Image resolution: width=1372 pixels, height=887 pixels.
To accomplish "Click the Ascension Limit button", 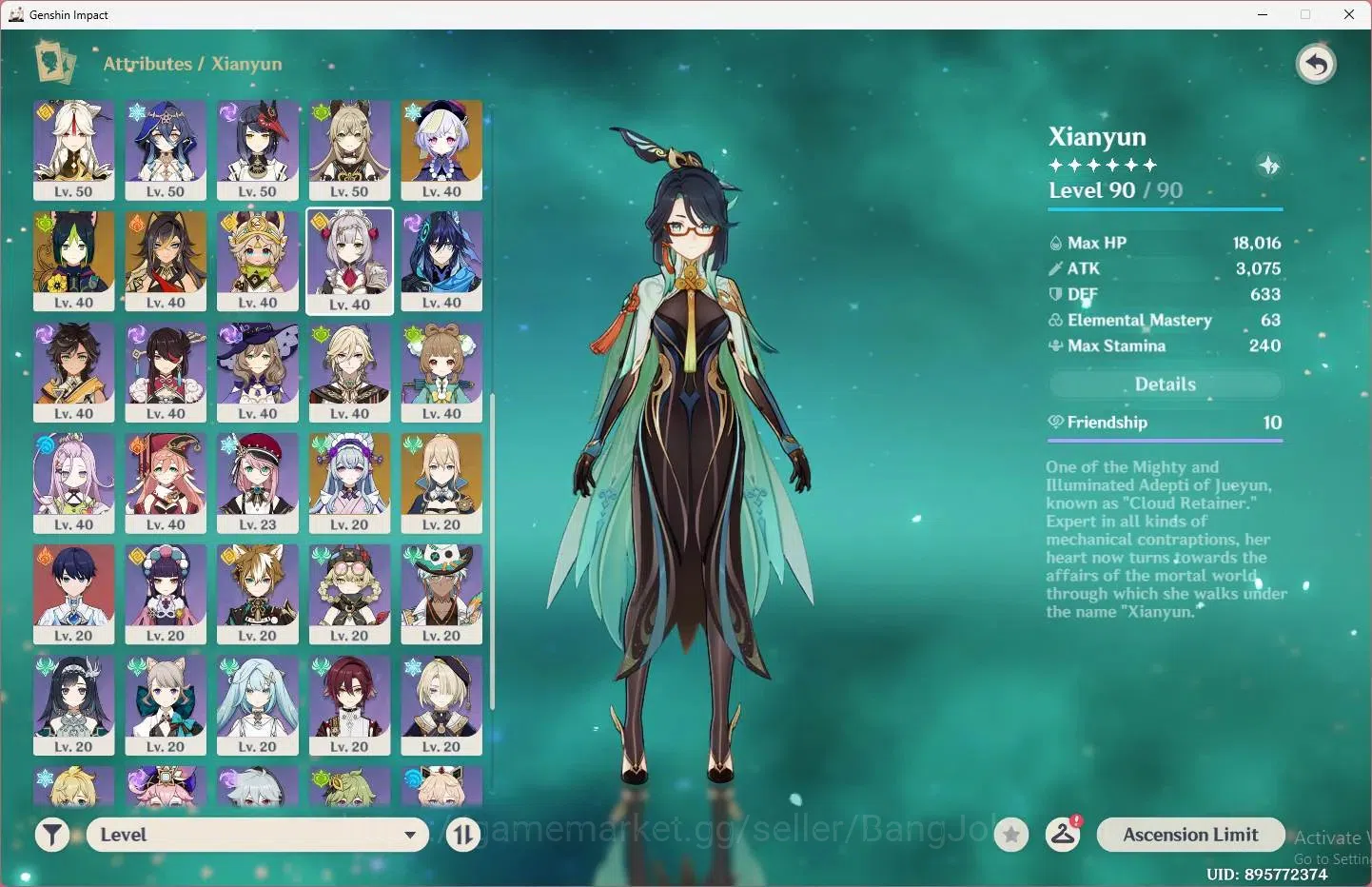I will tap(1190, 835).
